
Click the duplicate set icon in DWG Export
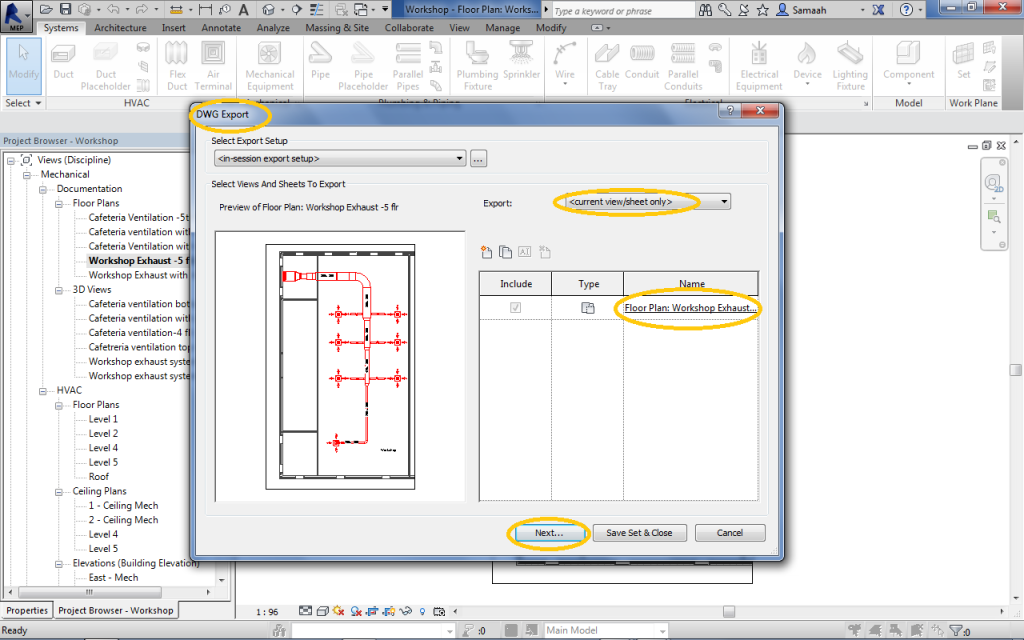505,252
